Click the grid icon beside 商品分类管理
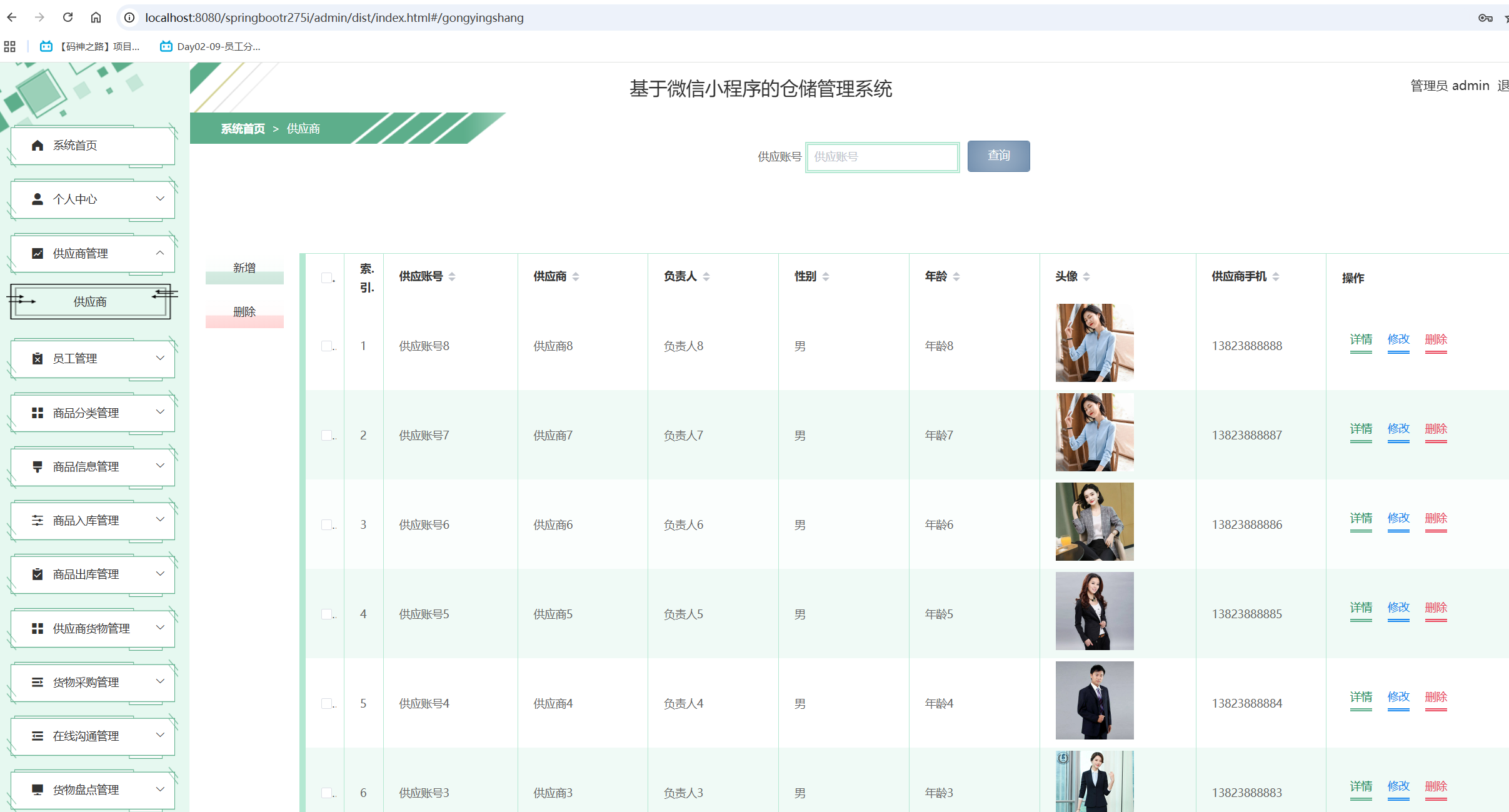This screenshot has height=812, width=1509. (38, 413)
